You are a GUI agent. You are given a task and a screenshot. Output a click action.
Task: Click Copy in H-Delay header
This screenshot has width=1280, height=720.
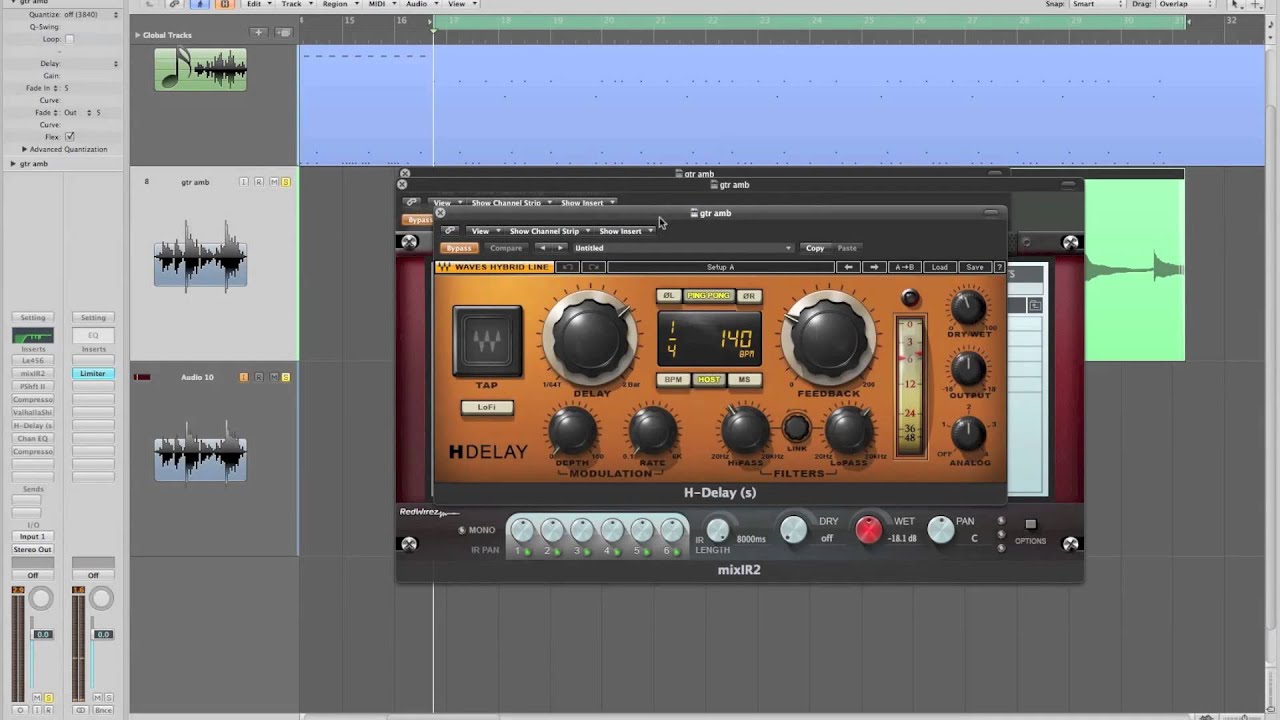click(x=815, y=248)
